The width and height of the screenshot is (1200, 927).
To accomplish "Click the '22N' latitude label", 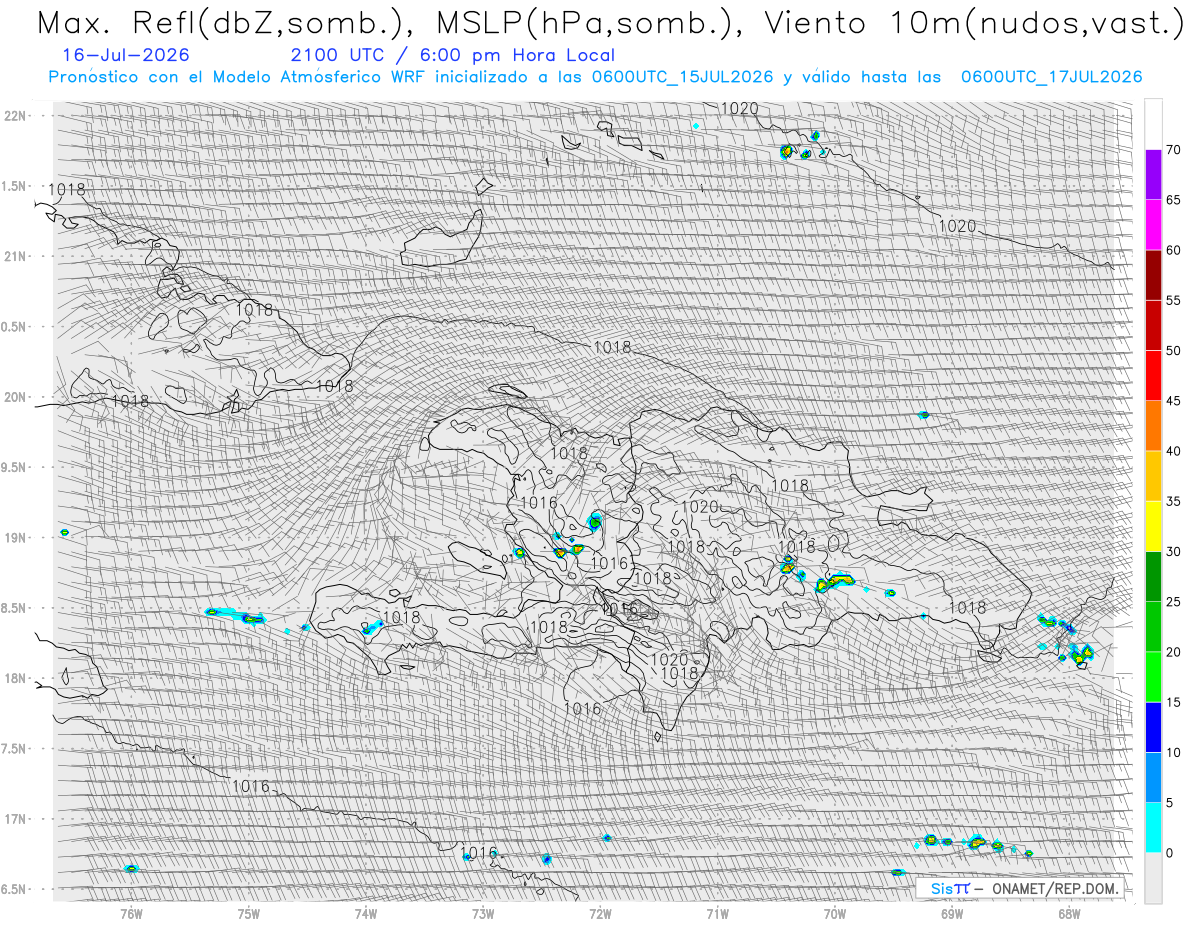I will coord(15,115).
